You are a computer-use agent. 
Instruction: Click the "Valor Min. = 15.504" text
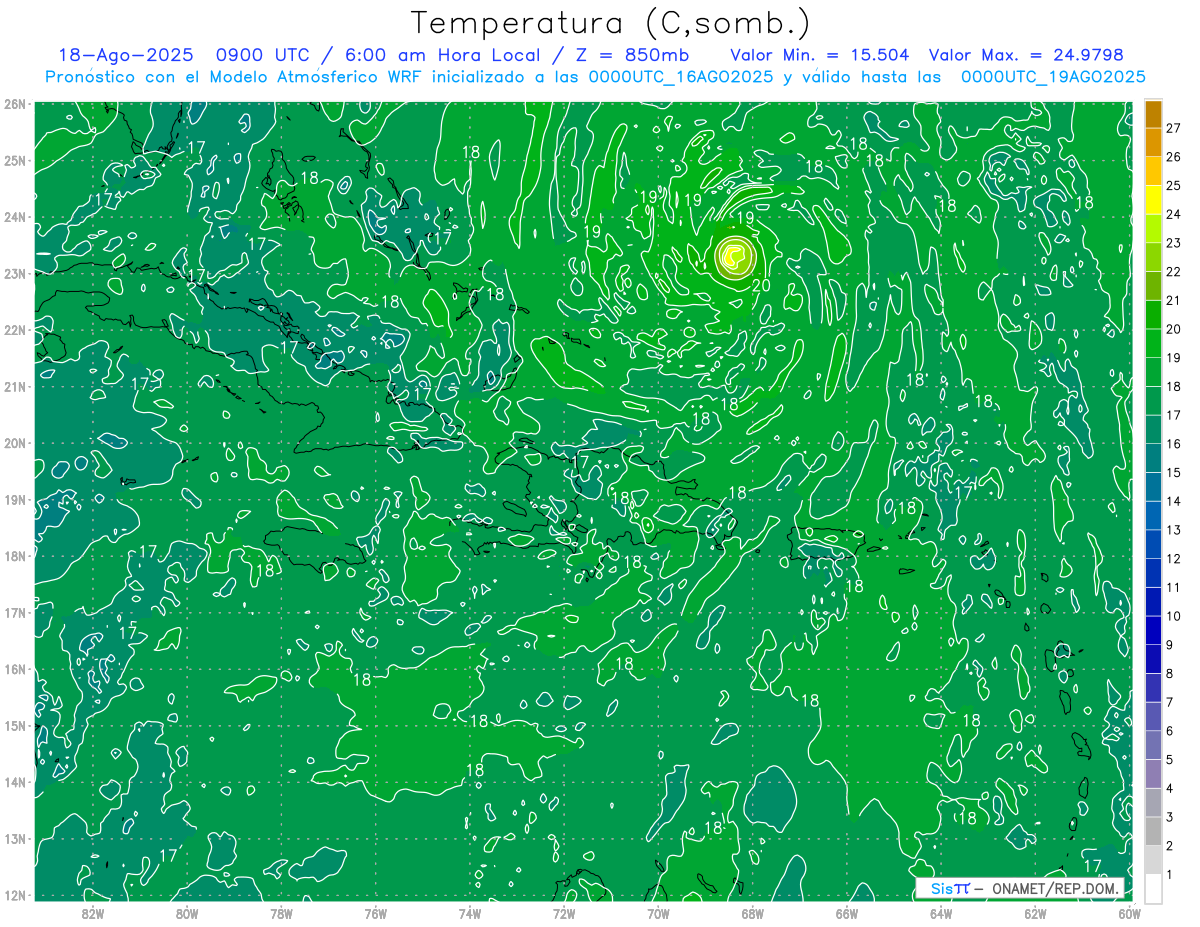[x=819, y=56]
